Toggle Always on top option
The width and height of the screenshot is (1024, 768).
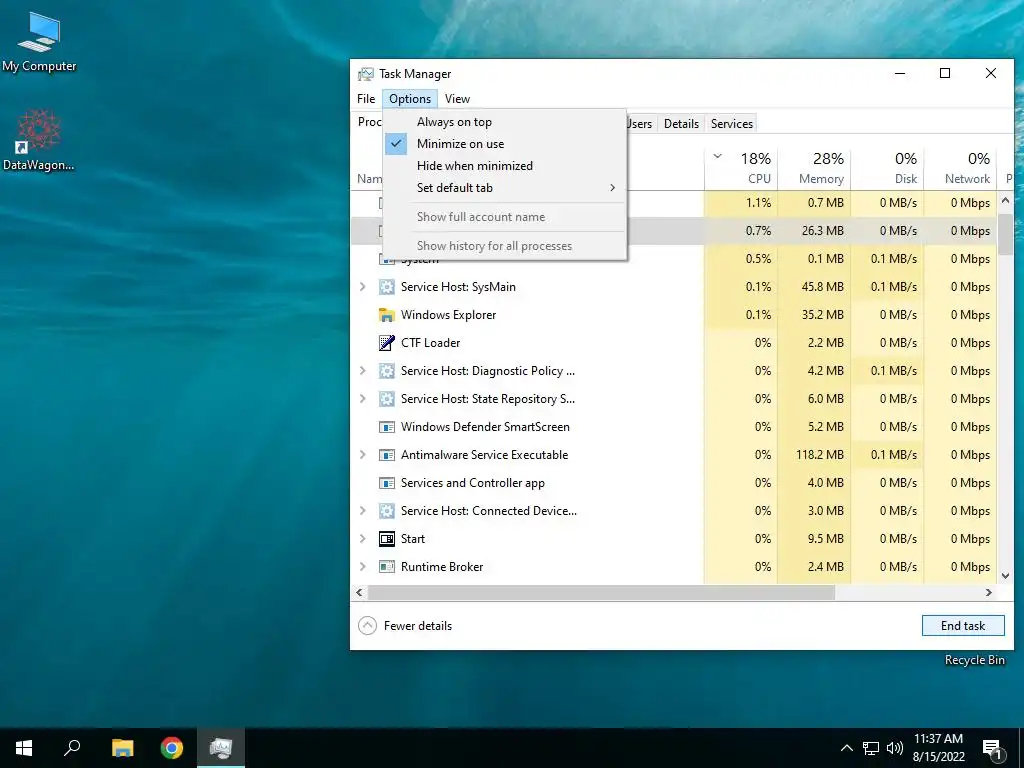pyautogui.click(x=505, y=122)
